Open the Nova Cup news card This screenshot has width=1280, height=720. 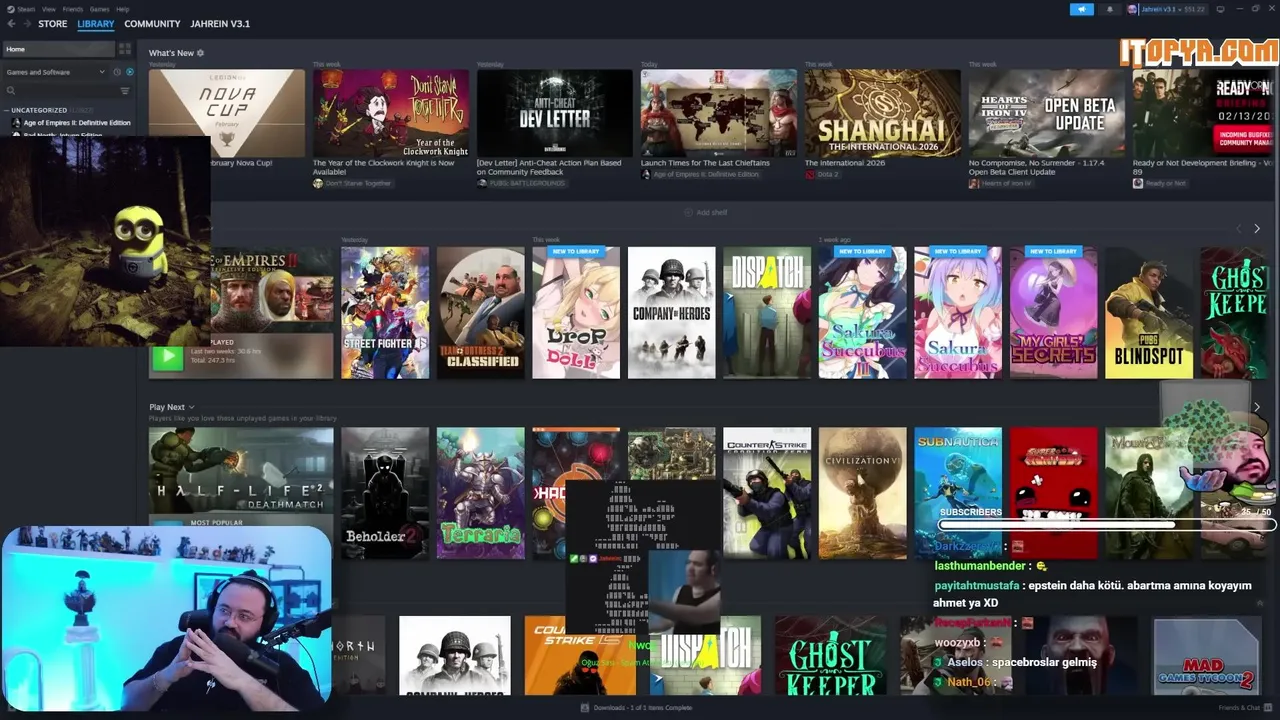click(x=227, y=113)
